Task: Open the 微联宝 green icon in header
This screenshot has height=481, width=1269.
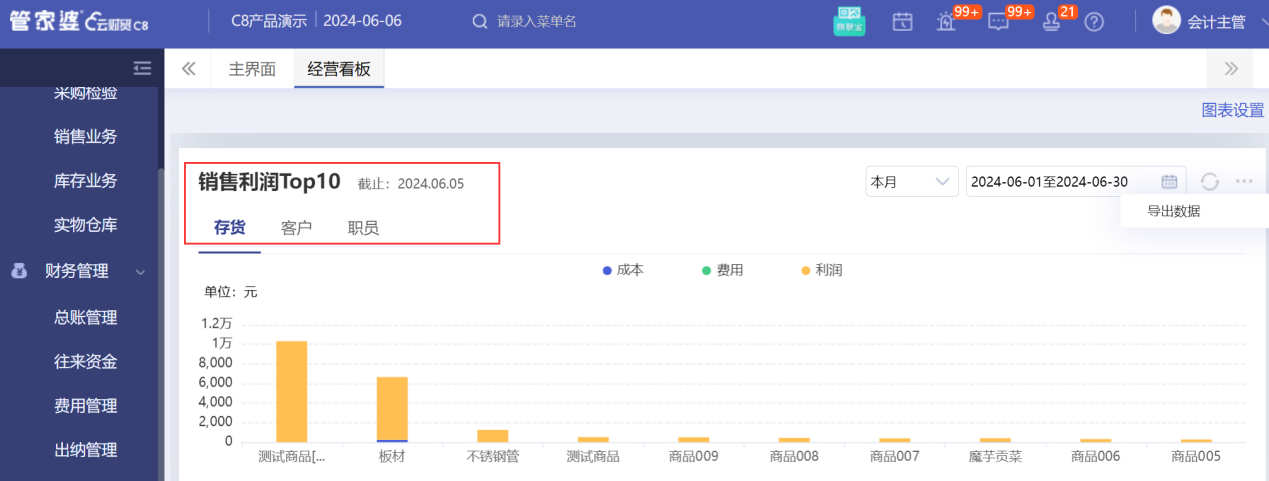Action: [x=849, y=21]
